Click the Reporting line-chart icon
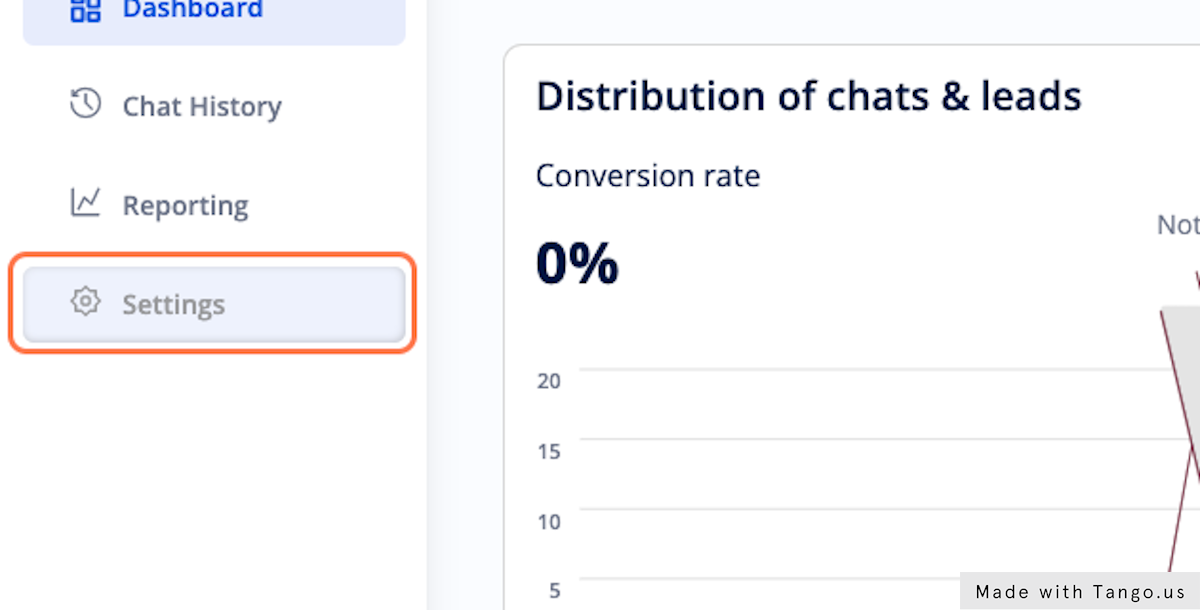Image resolution: width=1200 pixels, height=610 pixels. [x=85, y=203]
